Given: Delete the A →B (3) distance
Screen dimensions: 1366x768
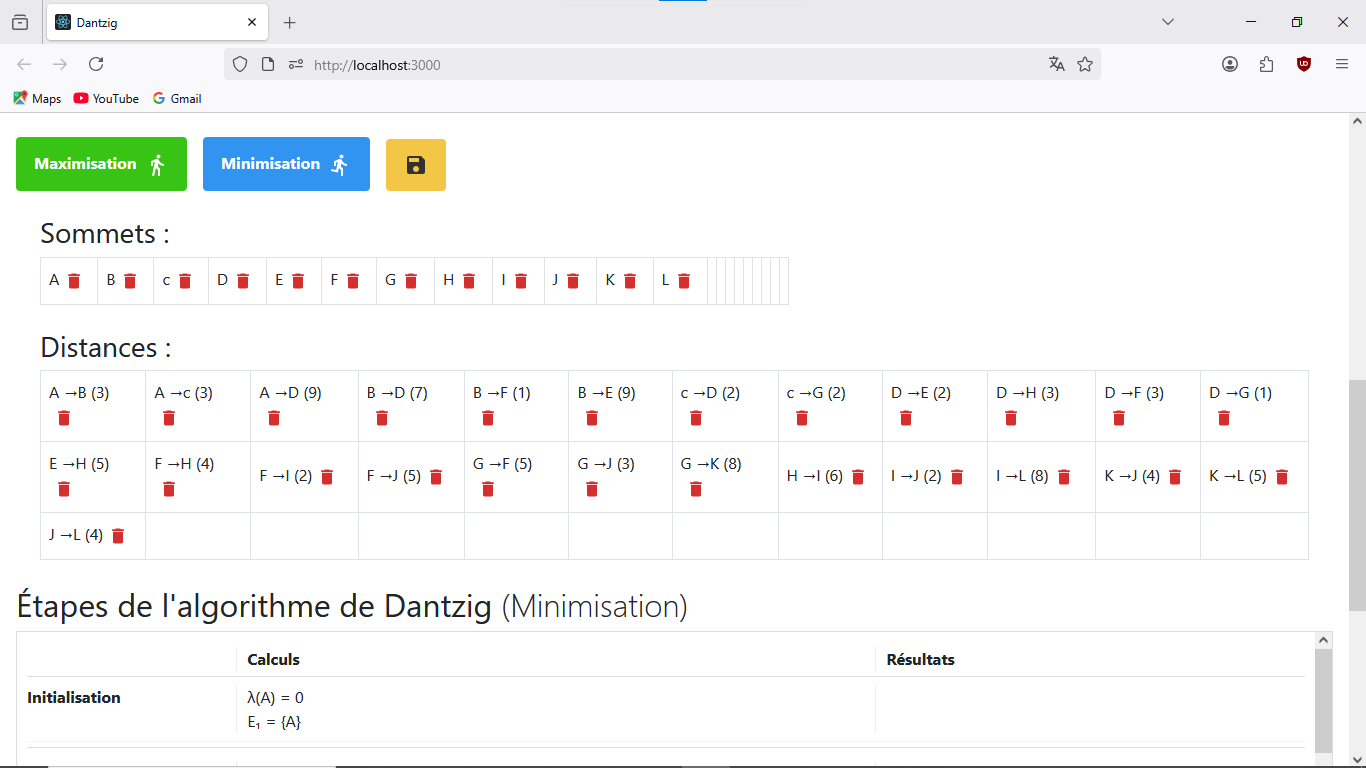Looking at the screenshot, I should click(64, 418).
